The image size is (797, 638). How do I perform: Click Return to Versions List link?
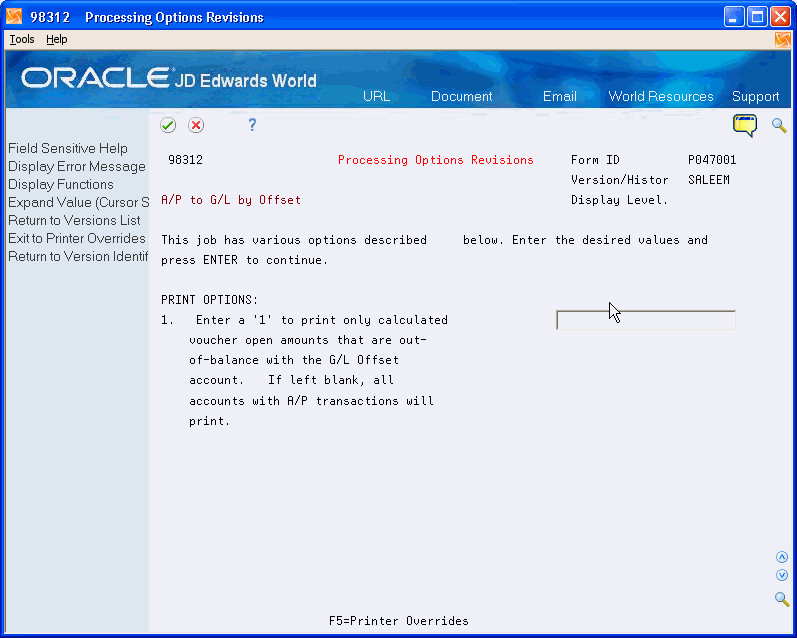74,221
